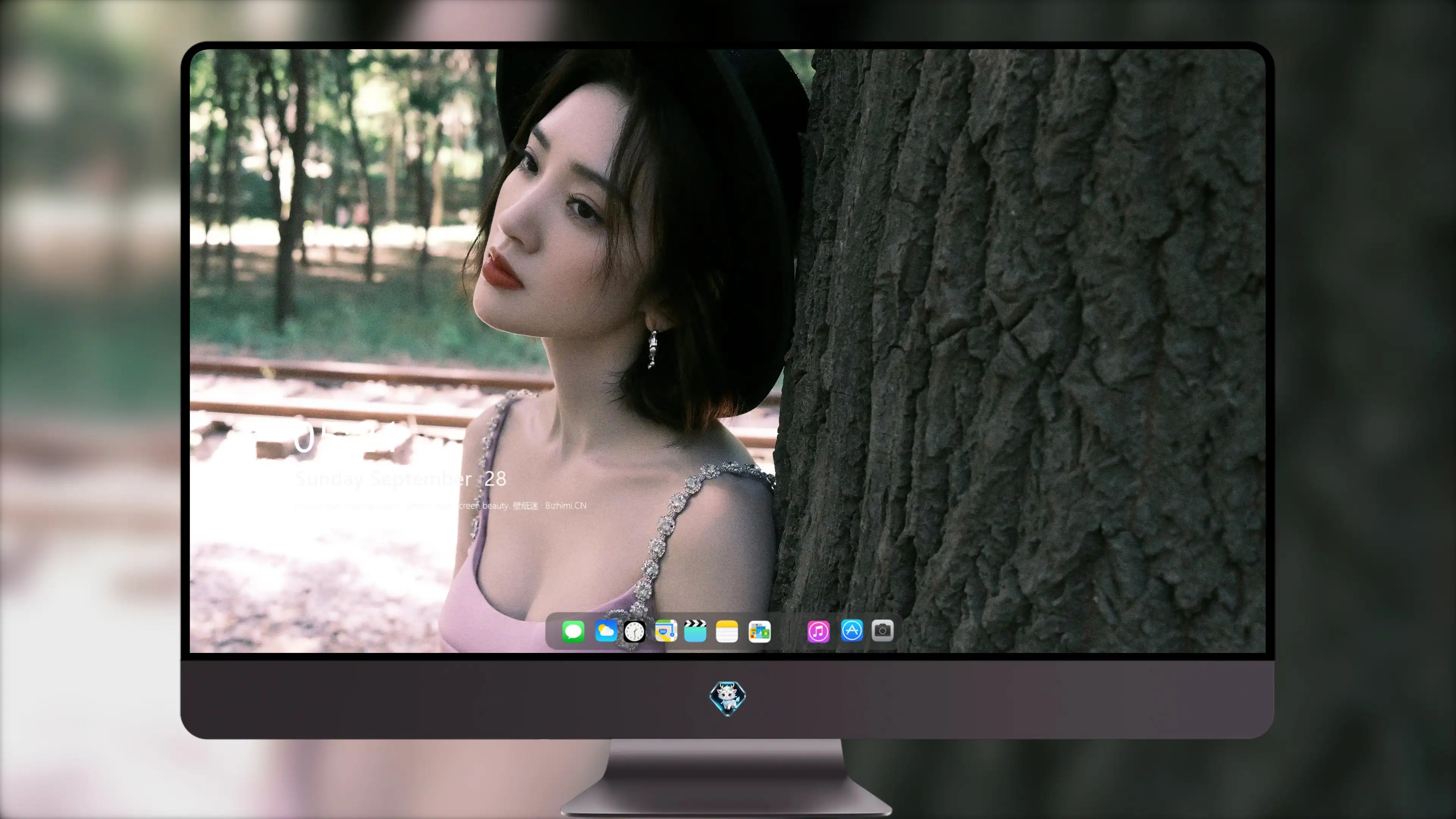The width and height of the screenshot is (1456, 819).
Task: Open the App Store icon
Action: [852, 630]
